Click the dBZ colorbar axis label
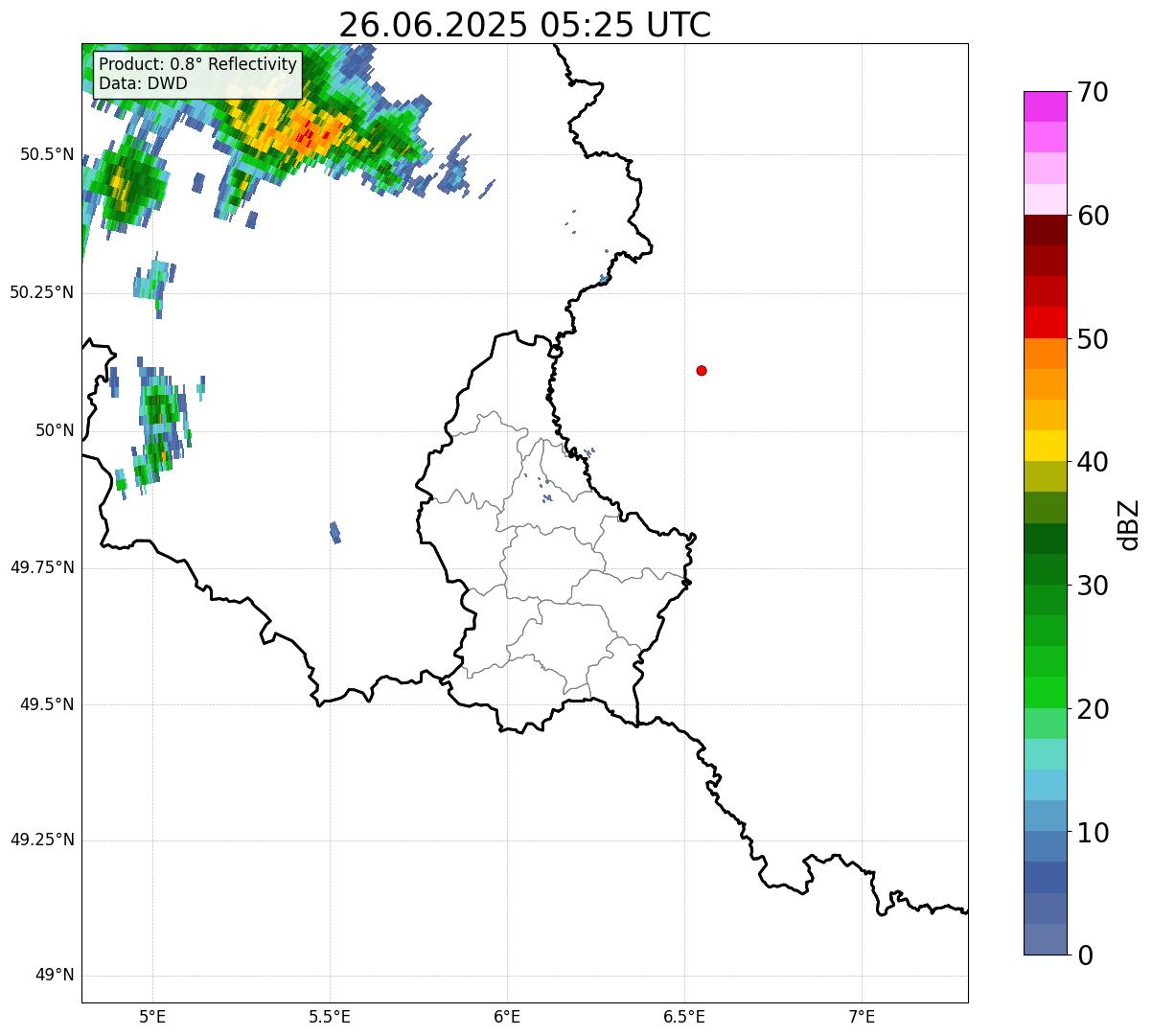Image resolution: width=1152 pixels, height=1036 pixels. point(1130,523)
